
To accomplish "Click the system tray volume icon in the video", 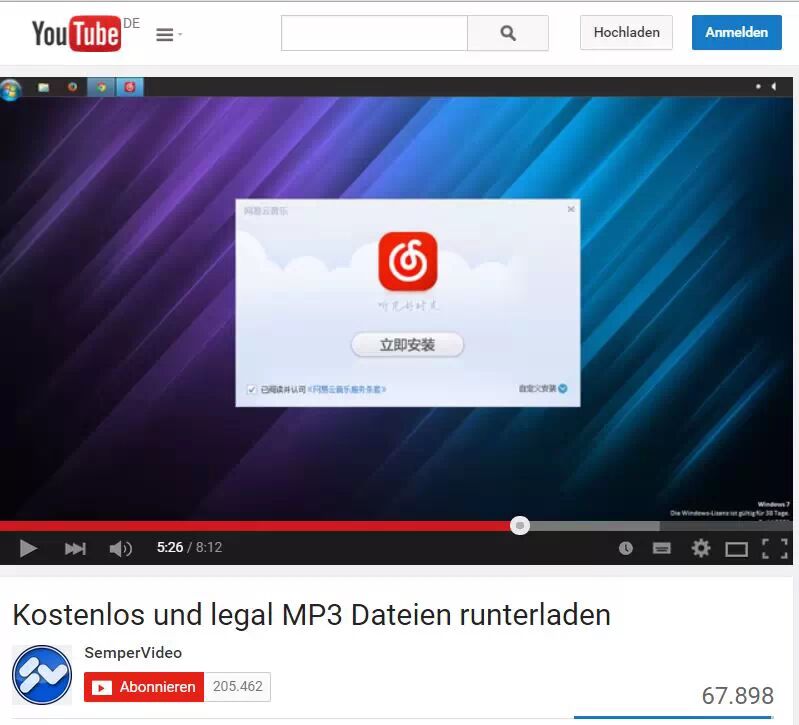I will click(x=774, y=87).
